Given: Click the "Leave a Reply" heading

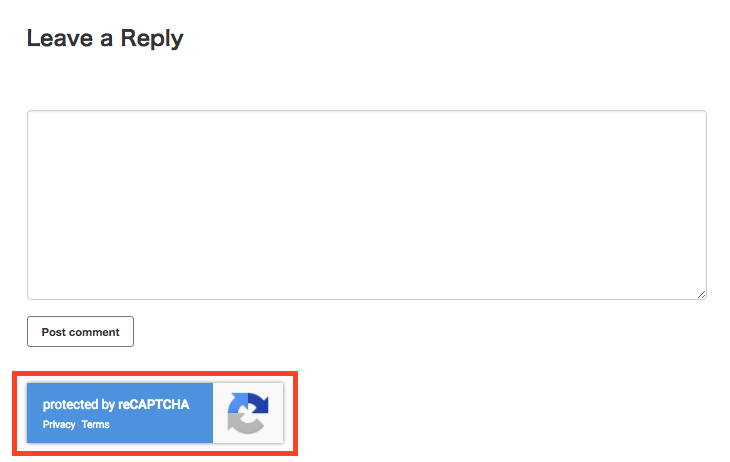Looking at the screenshot, I should pos(105,39).
